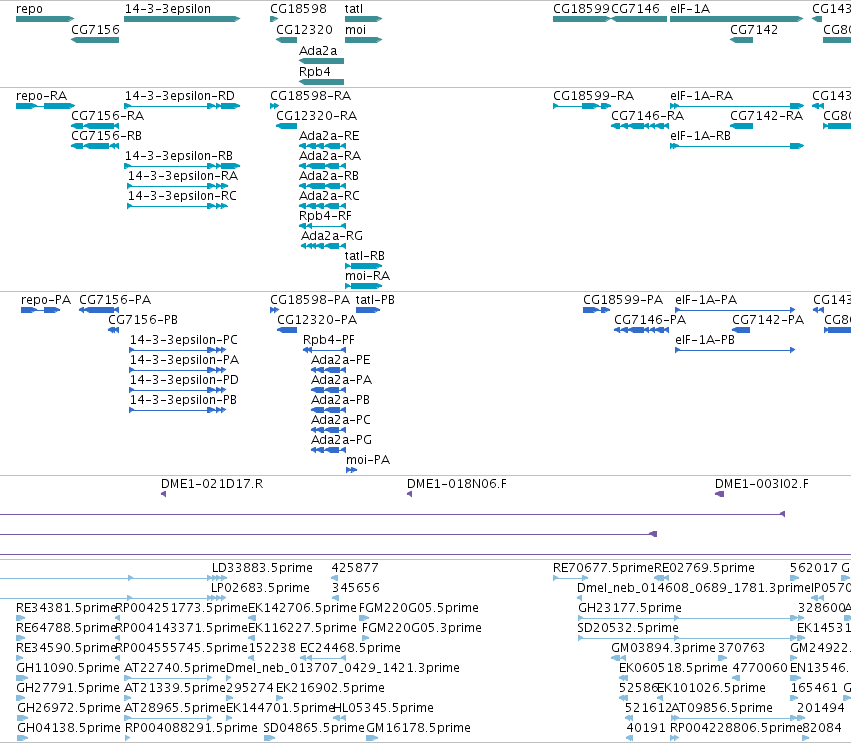The height and width of the screenshot is (743, 851).
Task: Click the 14-3-3epsilon-PD protein label
Action: [184, 380]
